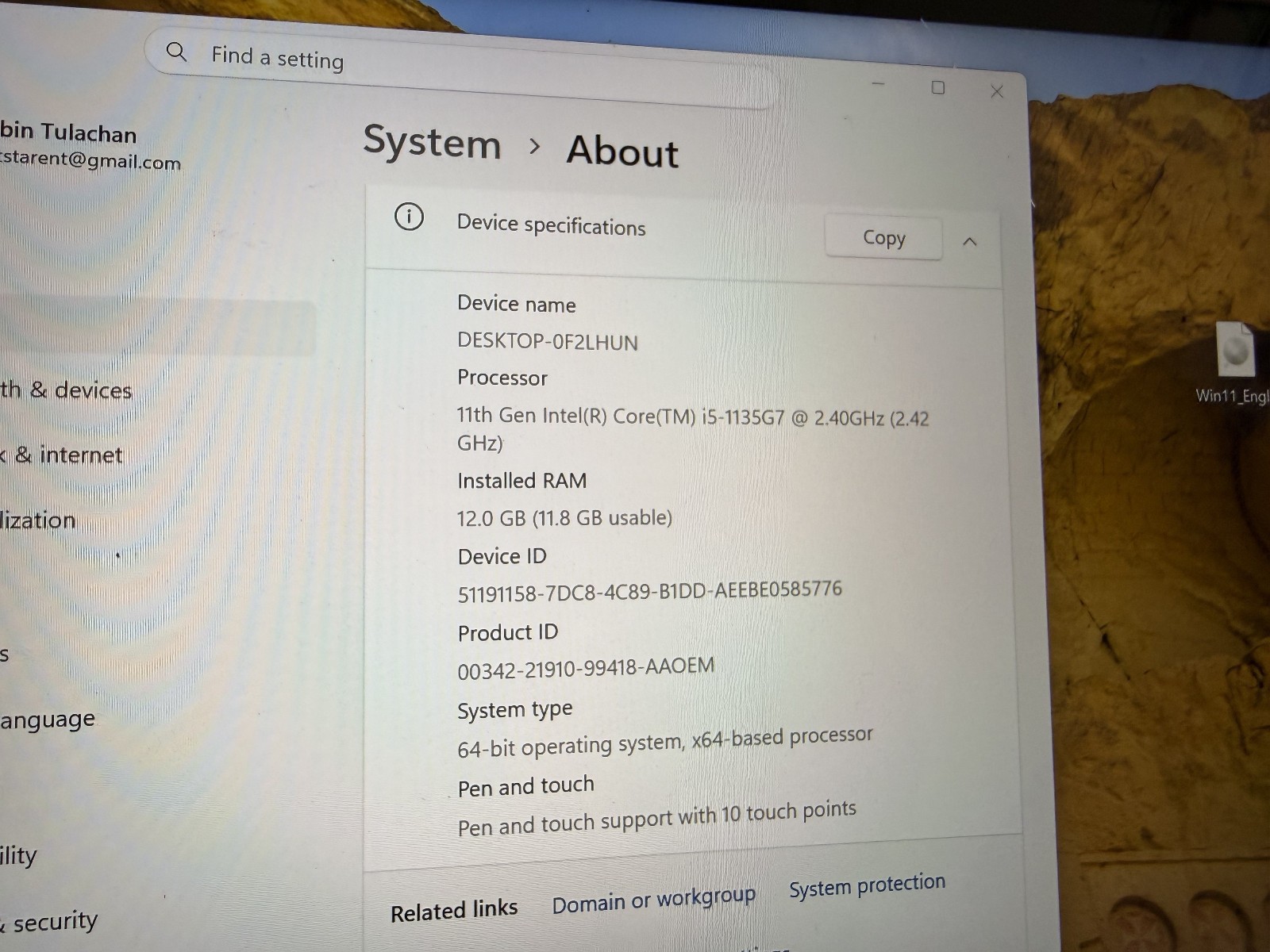This screenshot has width=1270, height=952.
Task: Click the System type label
Action: pyautogui.click(x=515, y=709)
